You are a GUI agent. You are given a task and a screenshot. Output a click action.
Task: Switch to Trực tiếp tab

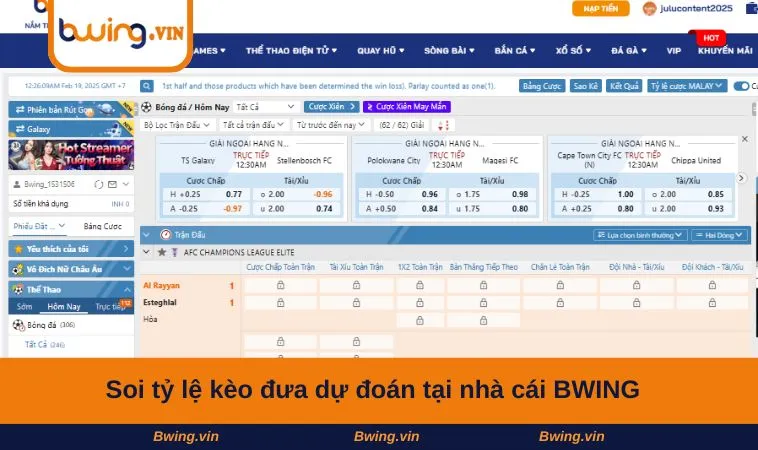(109, 306)
